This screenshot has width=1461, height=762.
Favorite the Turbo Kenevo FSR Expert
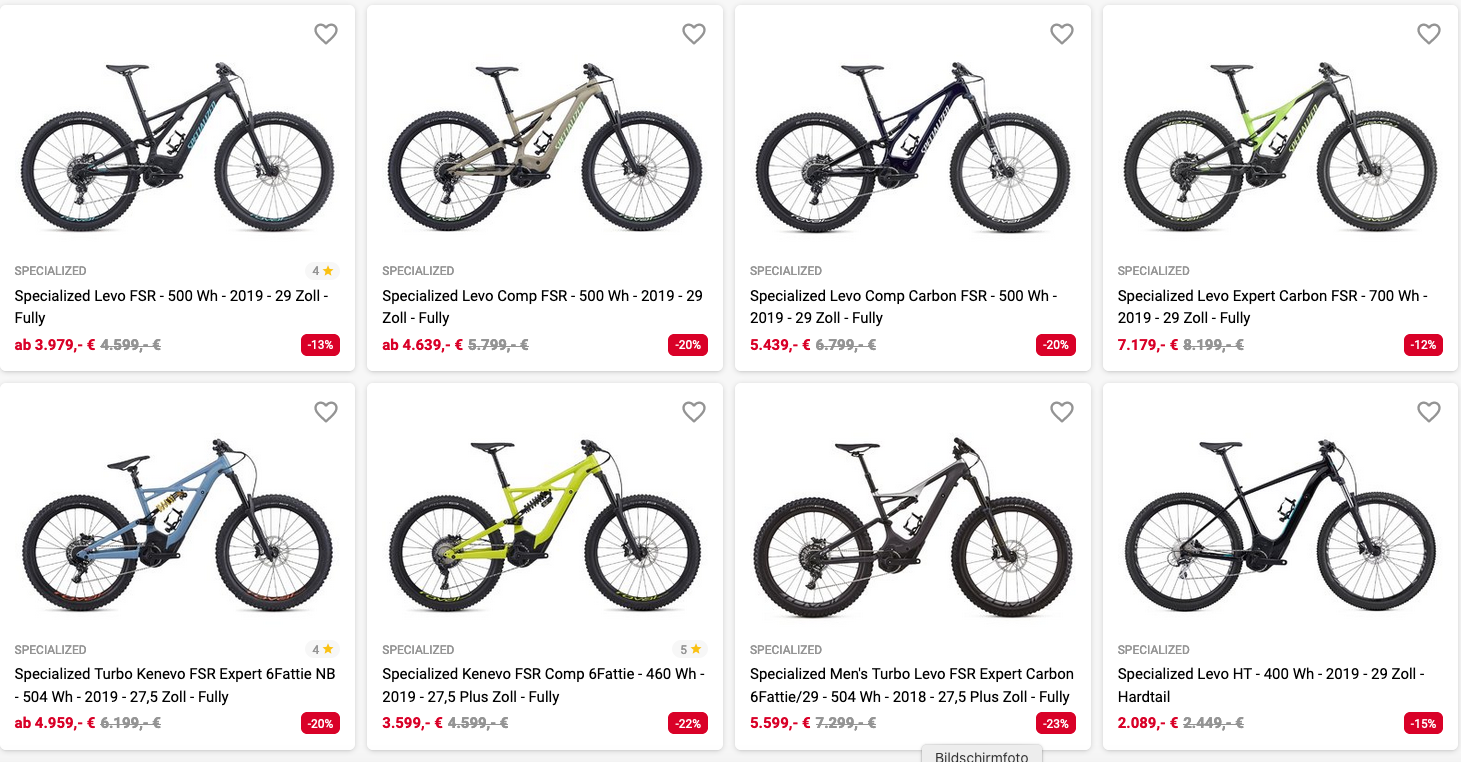click(326, 412)
